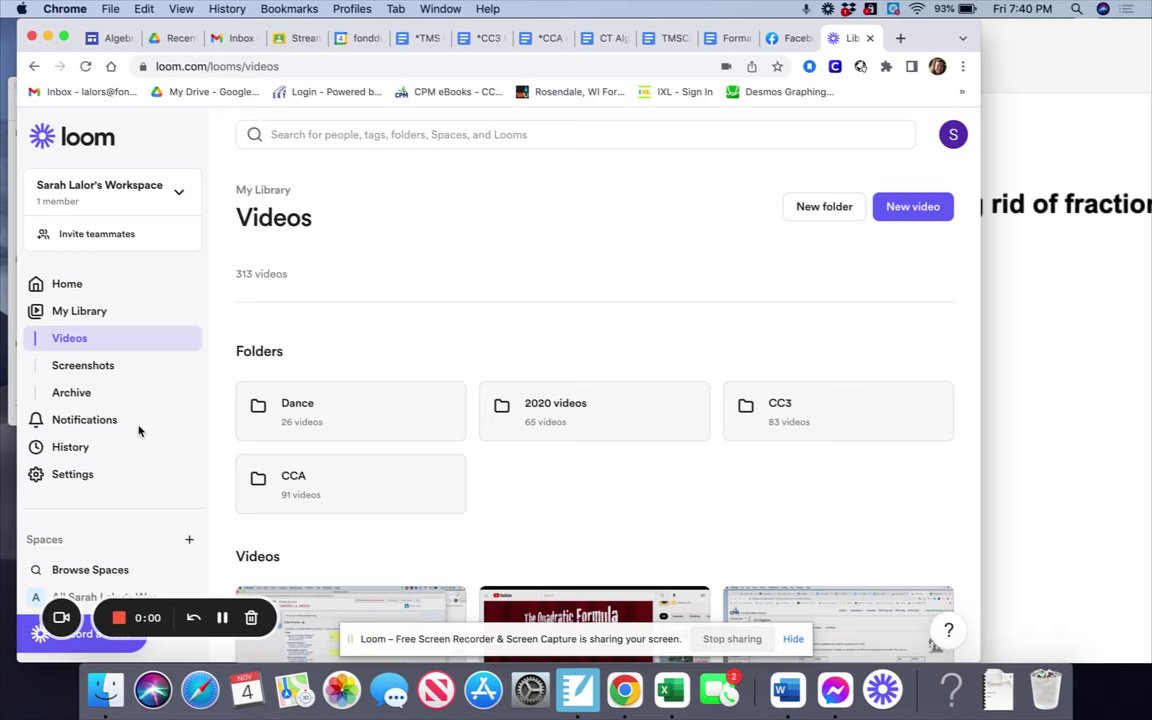Open Chrome three-dot menu
This screenshot has height=720, width=1152.
(x=962, y=66)
